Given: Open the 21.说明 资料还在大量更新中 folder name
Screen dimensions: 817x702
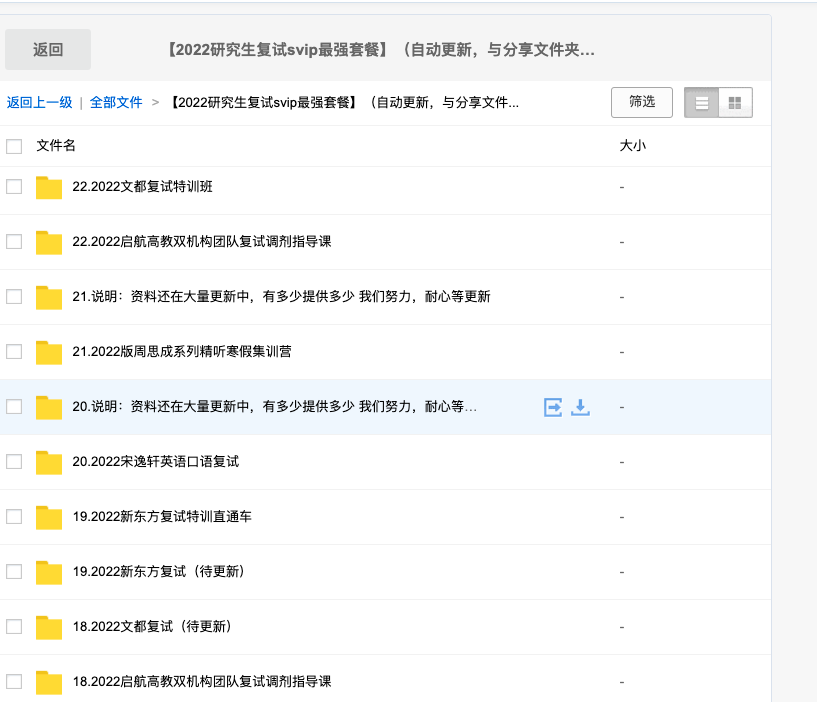Looking at the screenshot, I should pyautogui.click(x=281, y=297).
